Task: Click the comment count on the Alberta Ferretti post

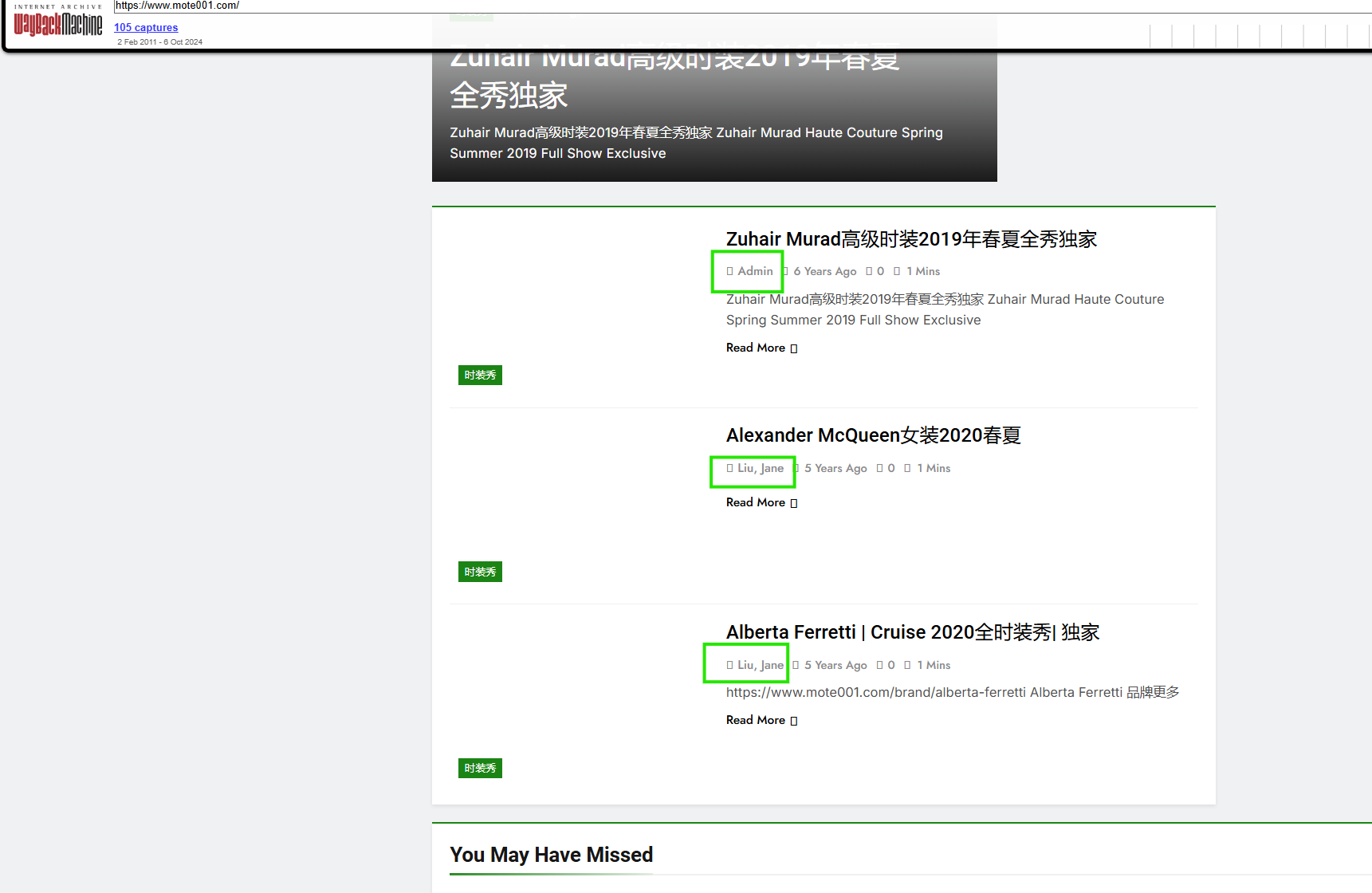Action: point(886,665)
